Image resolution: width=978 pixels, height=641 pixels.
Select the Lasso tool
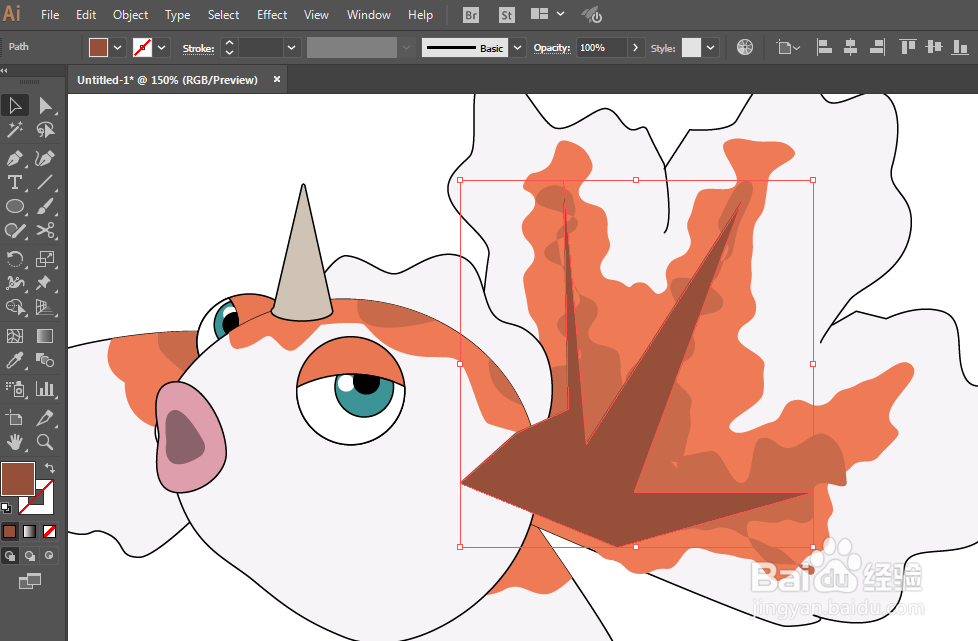tap(45, 130)
